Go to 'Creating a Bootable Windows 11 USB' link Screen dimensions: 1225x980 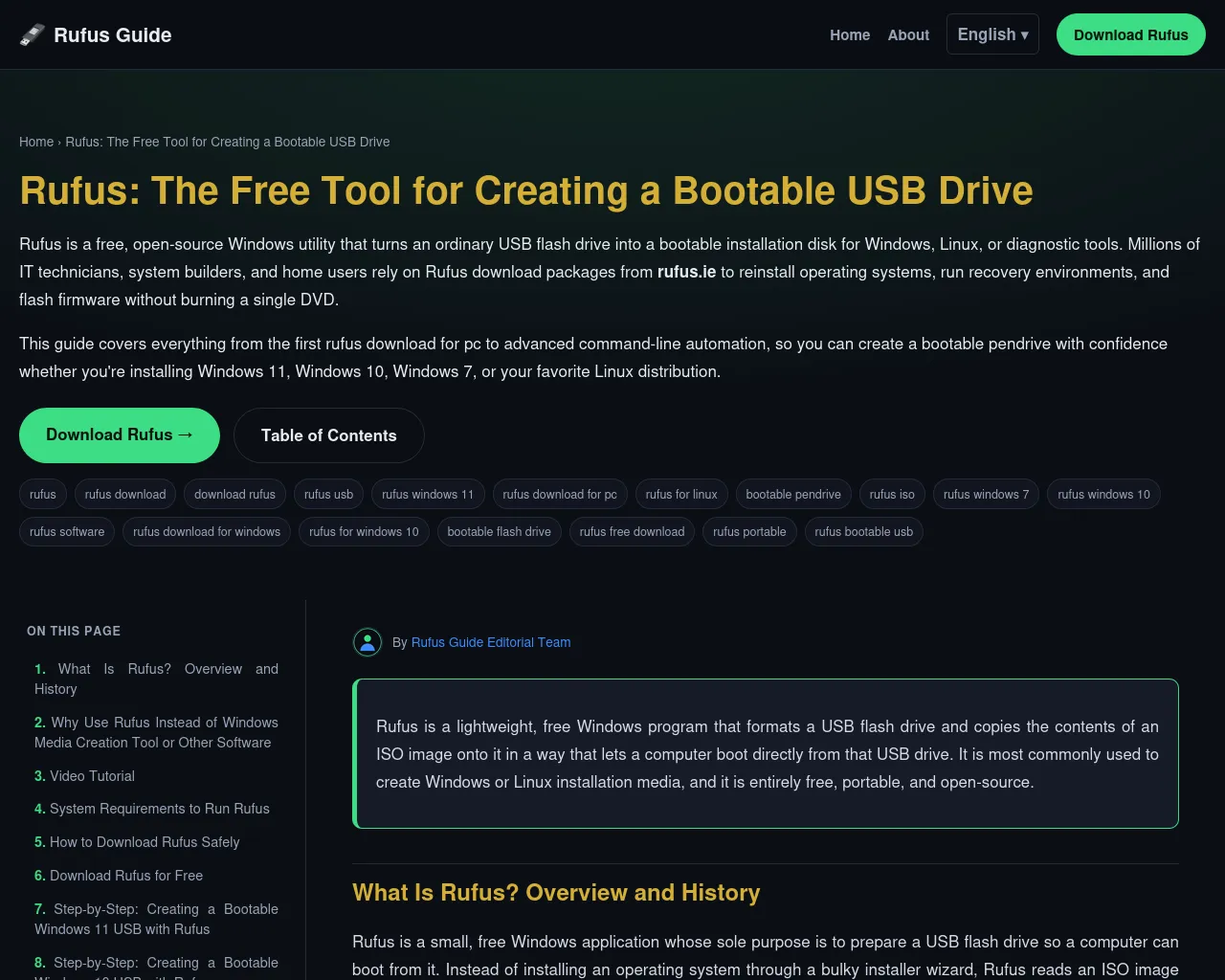[156, 919]
